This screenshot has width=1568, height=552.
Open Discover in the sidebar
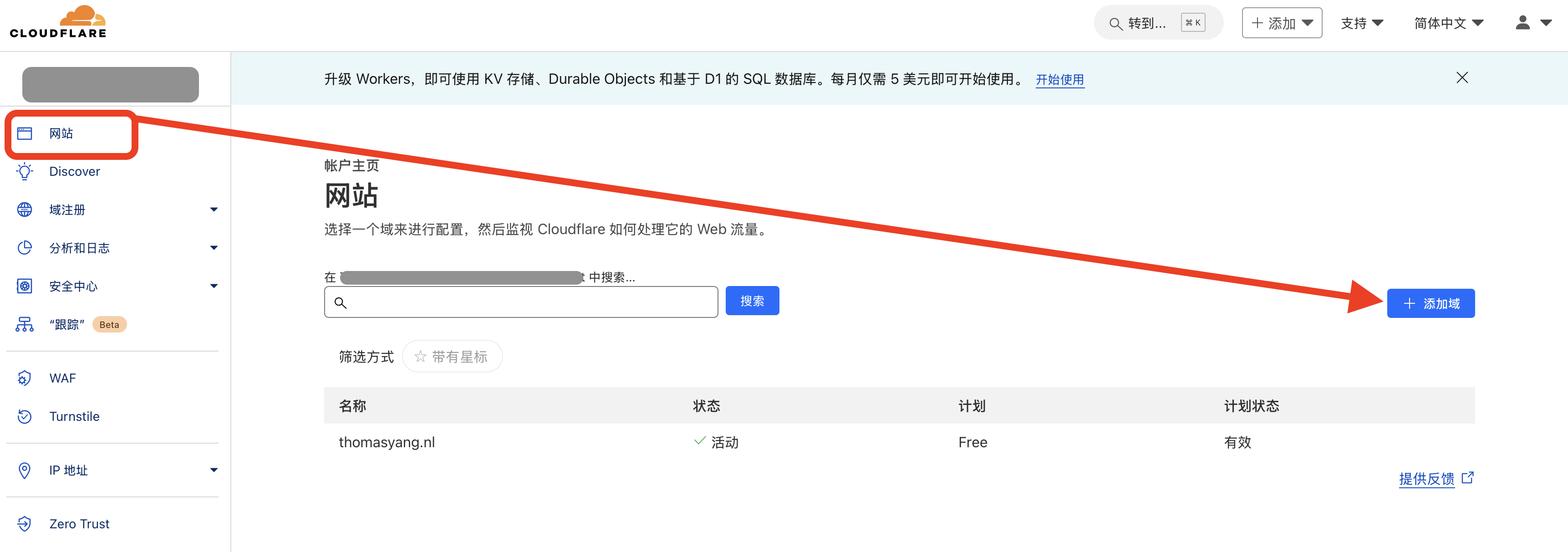[74, 172]
